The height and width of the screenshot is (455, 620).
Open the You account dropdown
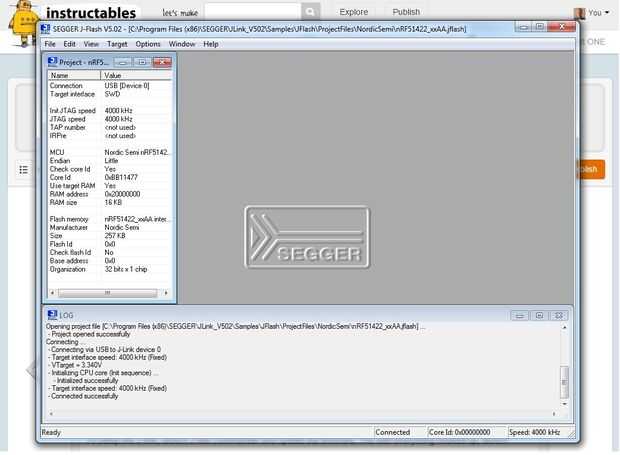pos(598,13)
